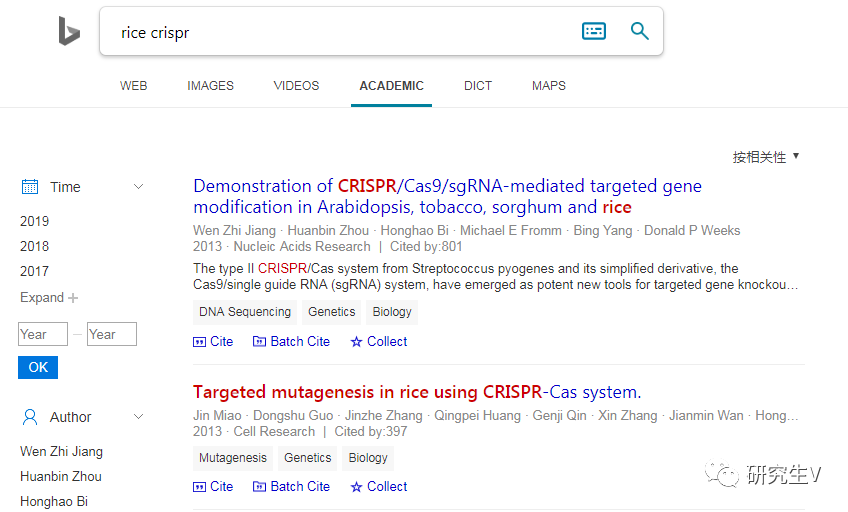Image resolution: width=848 pixels, height=512 pixels.
Task: Cite the first Arabidopsis CRISPR paper
Action: point(213,341)
